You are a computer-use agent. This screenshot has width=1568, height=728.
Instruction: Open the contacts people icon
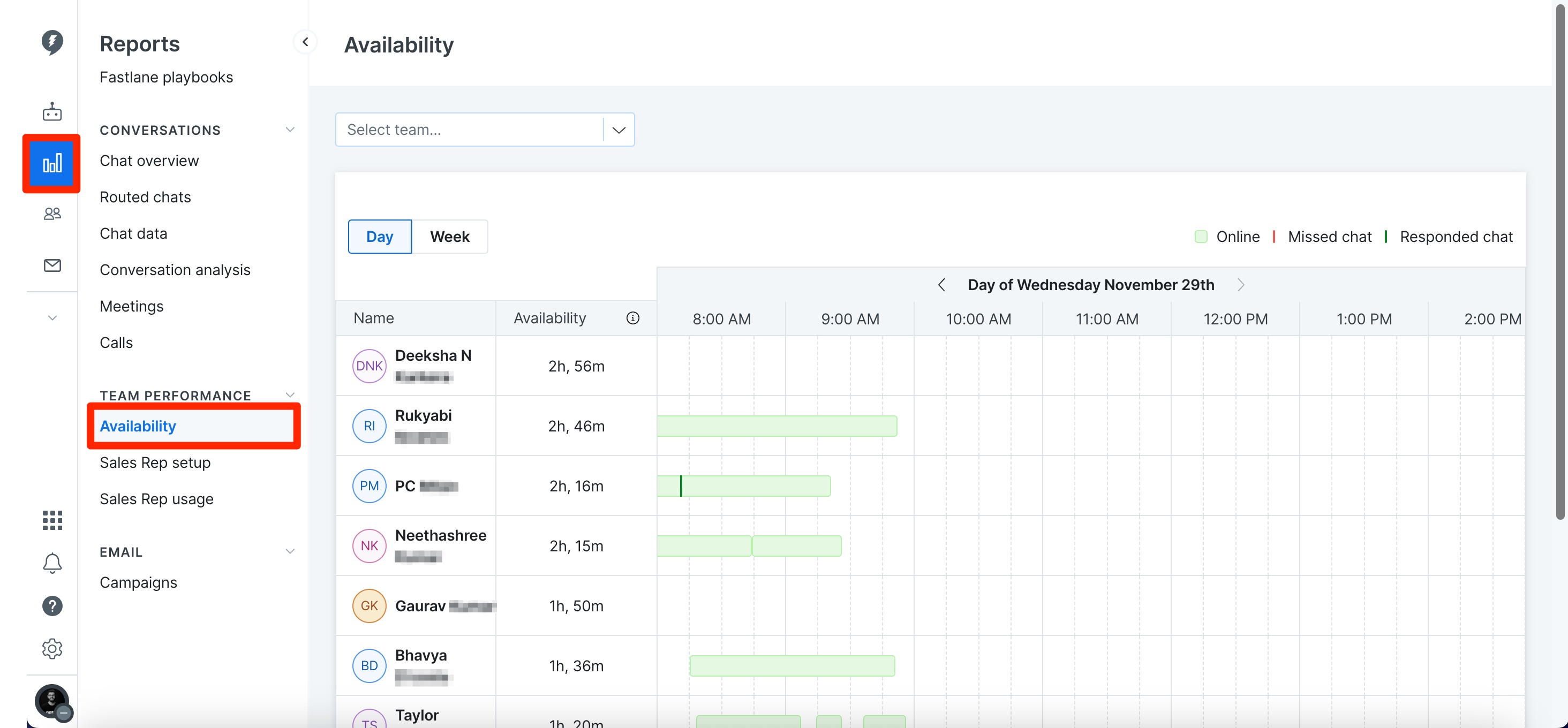click(x=52, y=214)
